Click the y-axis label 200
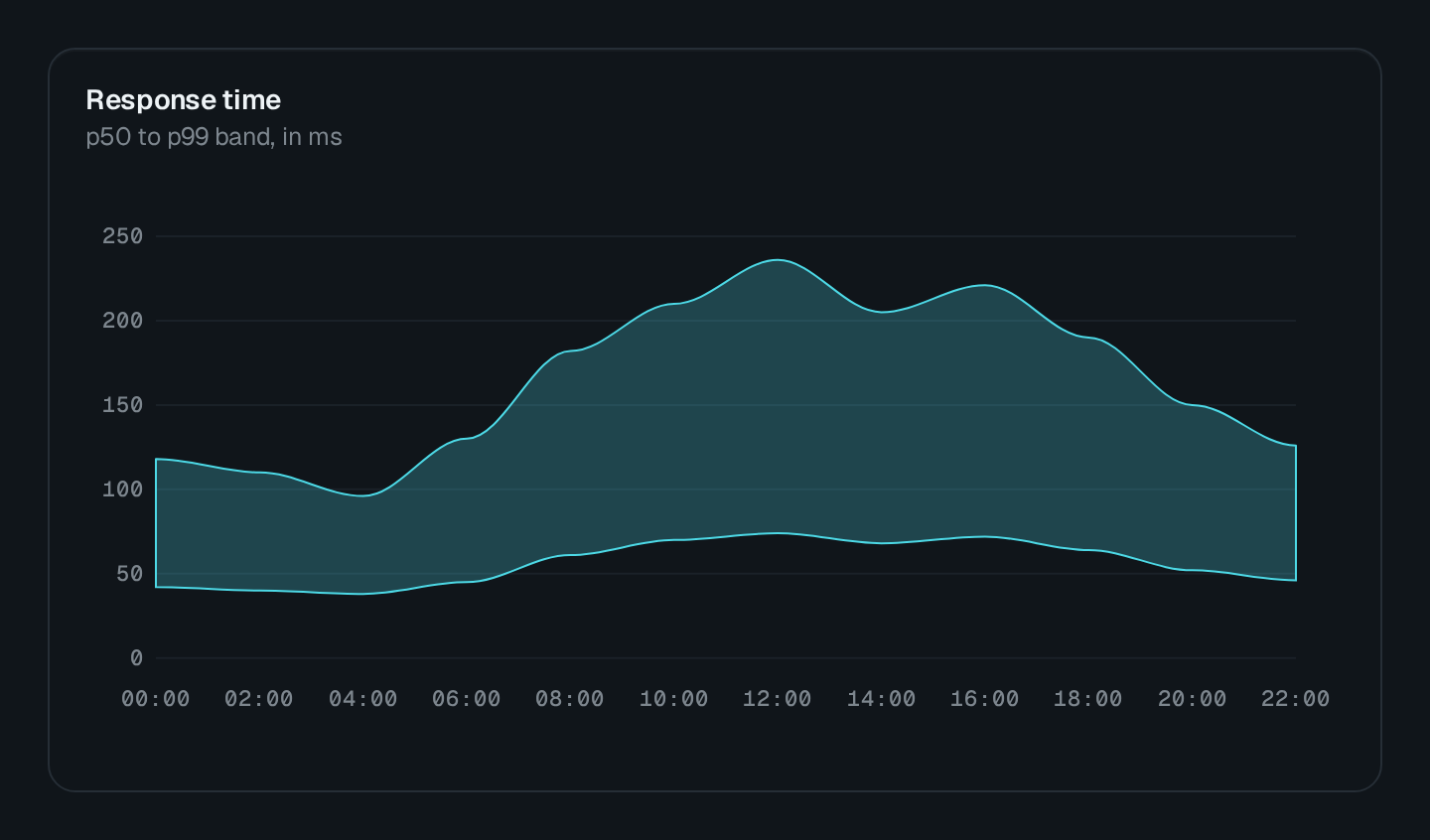Image resolution: width=1430 pixels, height=840 pixels. coord(123,321)
